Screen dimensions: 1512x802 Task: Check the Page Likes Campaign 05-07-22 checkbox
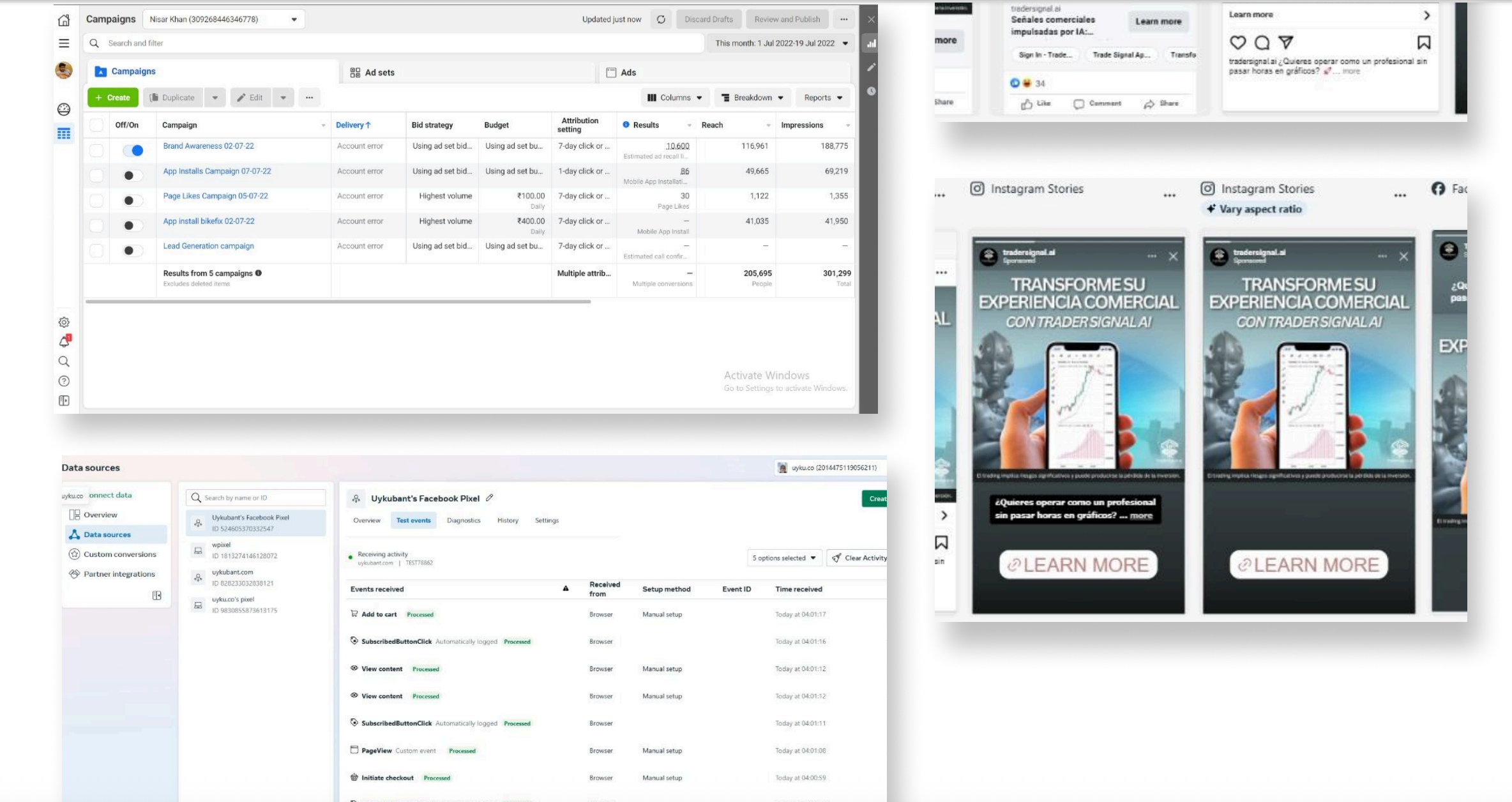click(x=96, y=200)
